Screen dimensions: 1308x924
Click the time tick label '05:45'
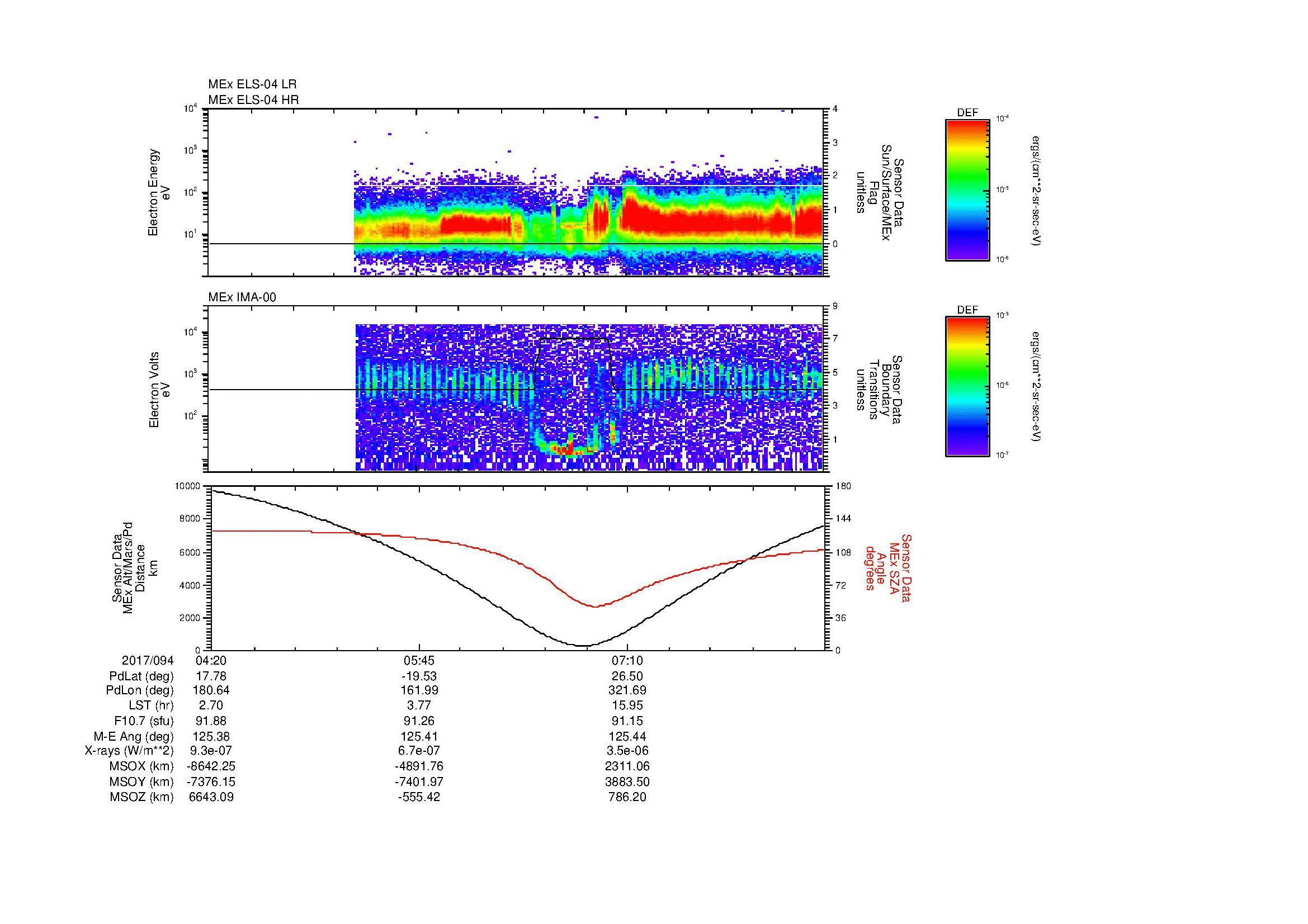point(419,661)
